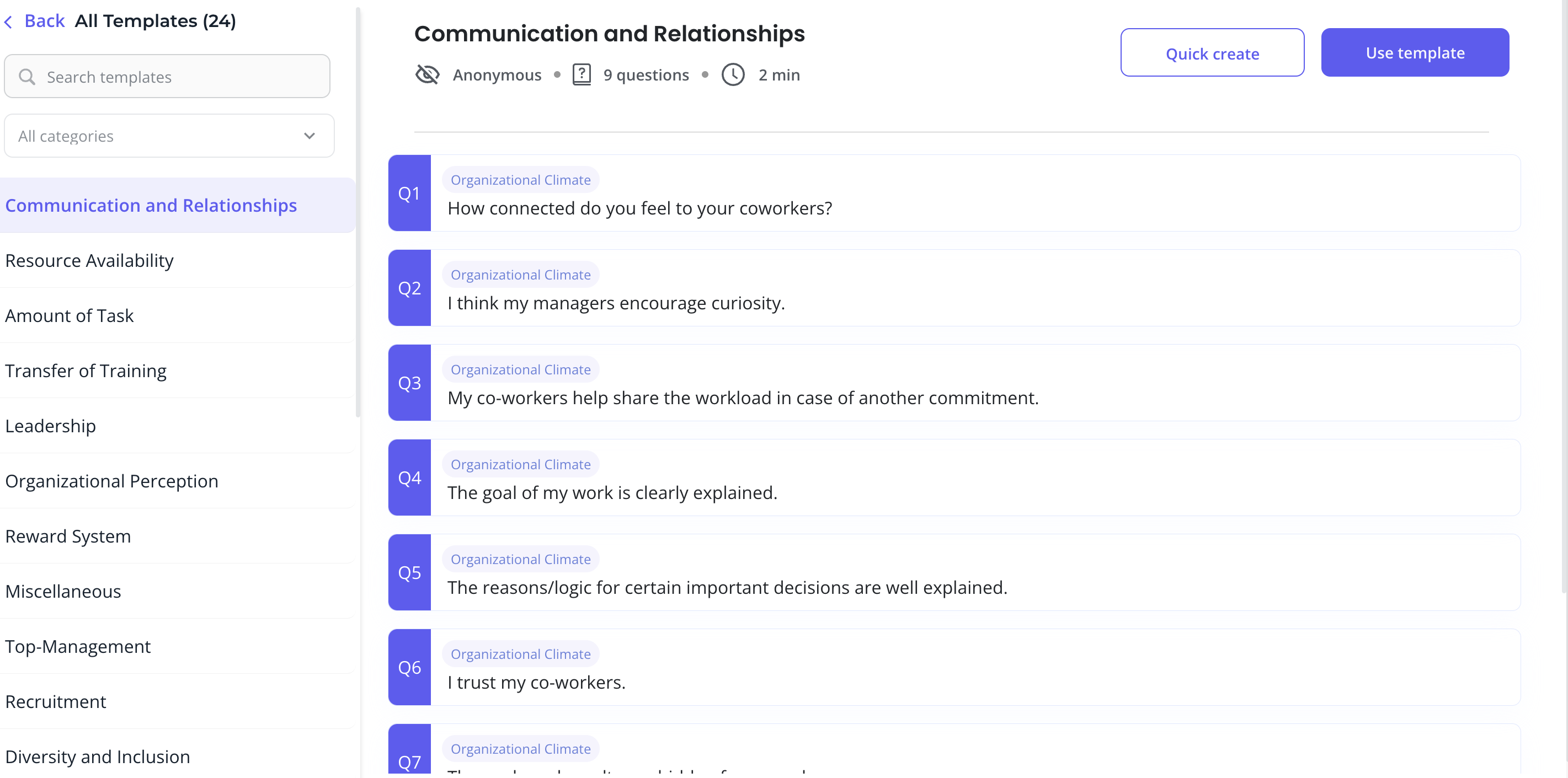Select Leadership template
Image resolution: width=1568 pixels, height=778 pixels.
pyautogui.click(x=178, y=426)
